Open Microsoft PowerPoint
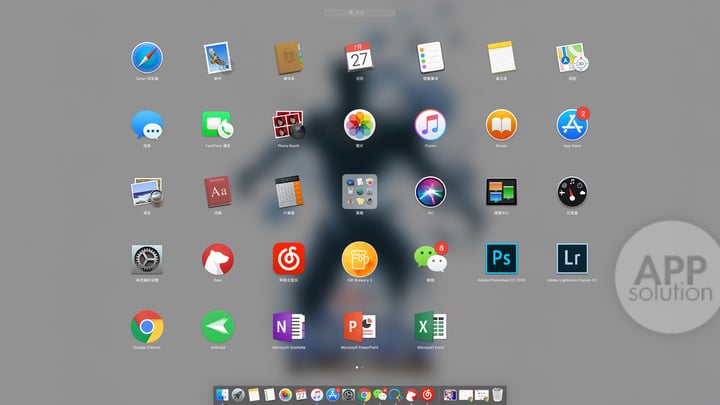 tap(360, 326)
